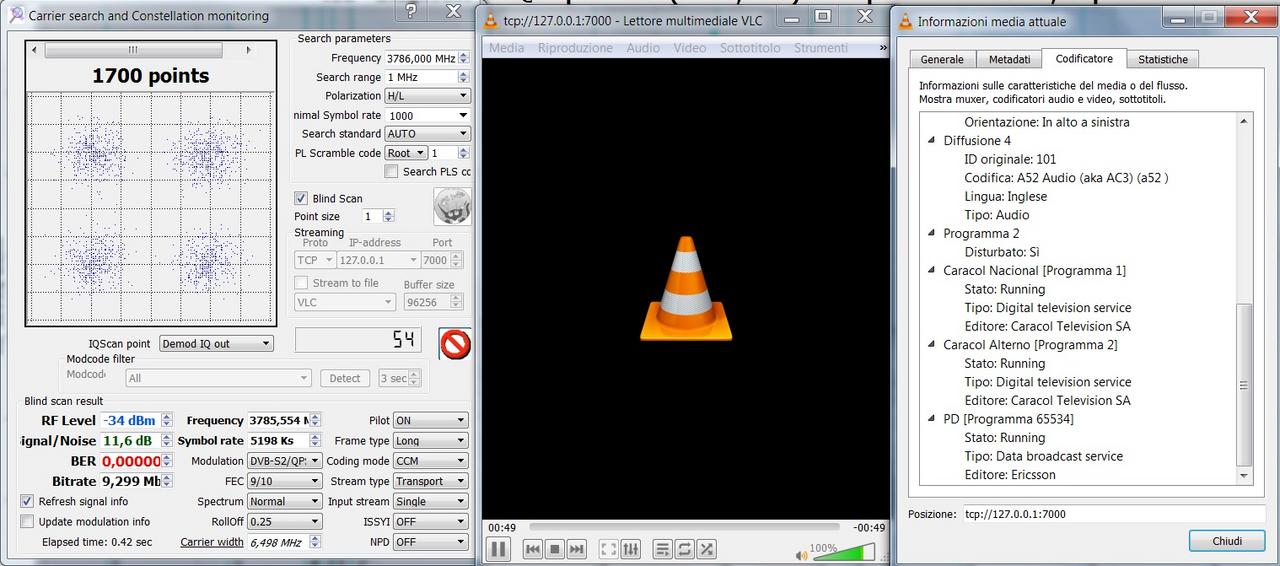This screenshot has height=566, width=1280.
Task: Open VLC extended settings equalizer icon
Action: coord(631,549)
